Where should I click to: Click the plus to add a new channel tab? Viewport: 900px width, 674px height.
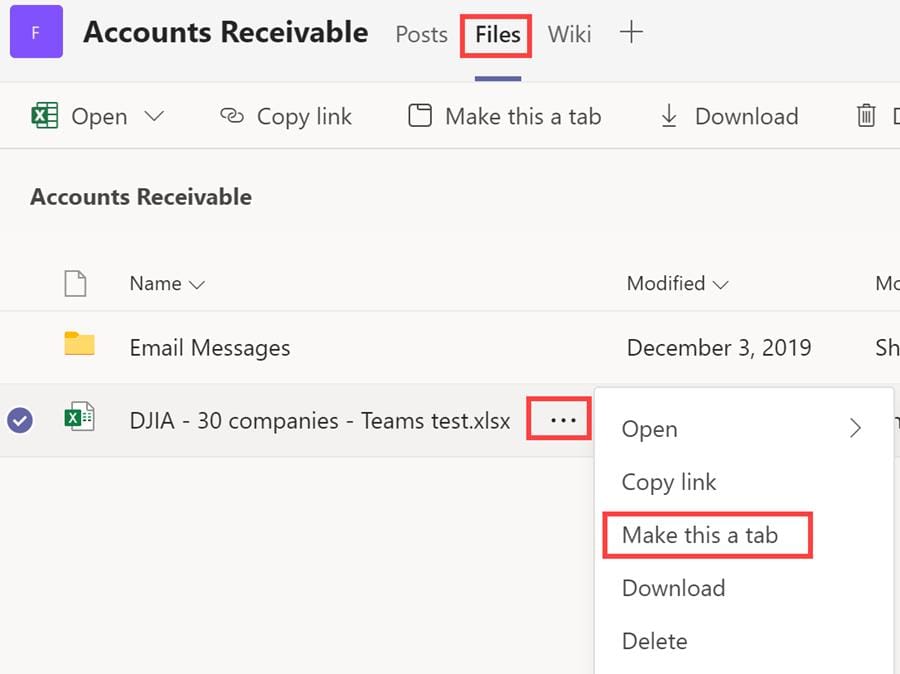pos(630,33)
